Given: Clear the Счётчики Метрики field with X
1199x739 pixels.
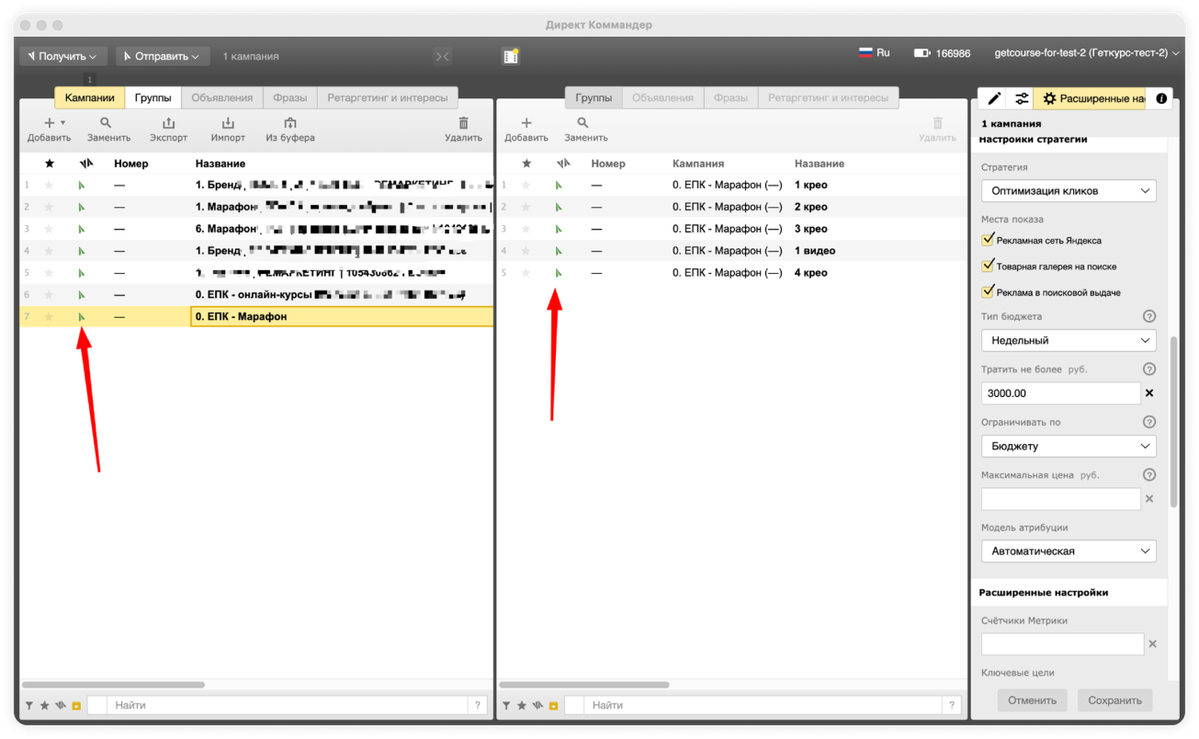Looking at the screenshot, I should [x=1152, y=644].
